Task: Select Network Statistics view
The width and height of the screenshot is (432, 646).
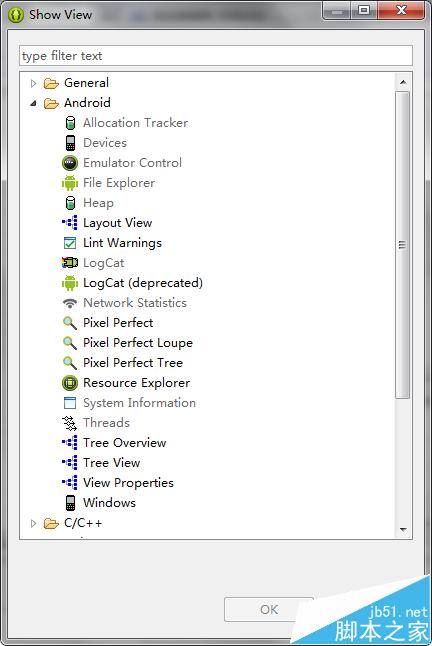Action: 135,303
